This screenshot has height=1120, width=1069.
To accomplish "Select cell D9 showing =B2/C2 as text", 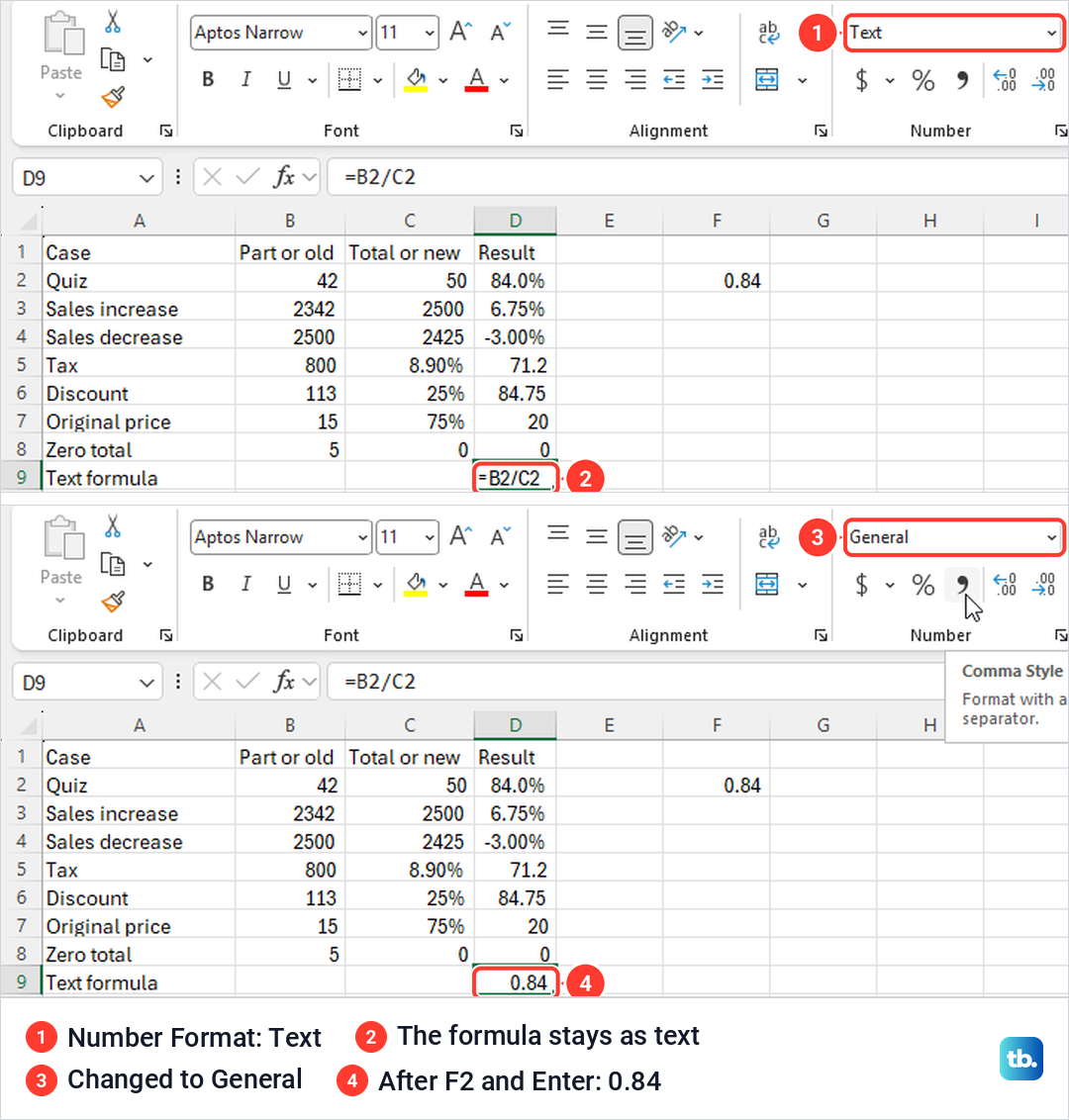I will click(x=516, y=478).
